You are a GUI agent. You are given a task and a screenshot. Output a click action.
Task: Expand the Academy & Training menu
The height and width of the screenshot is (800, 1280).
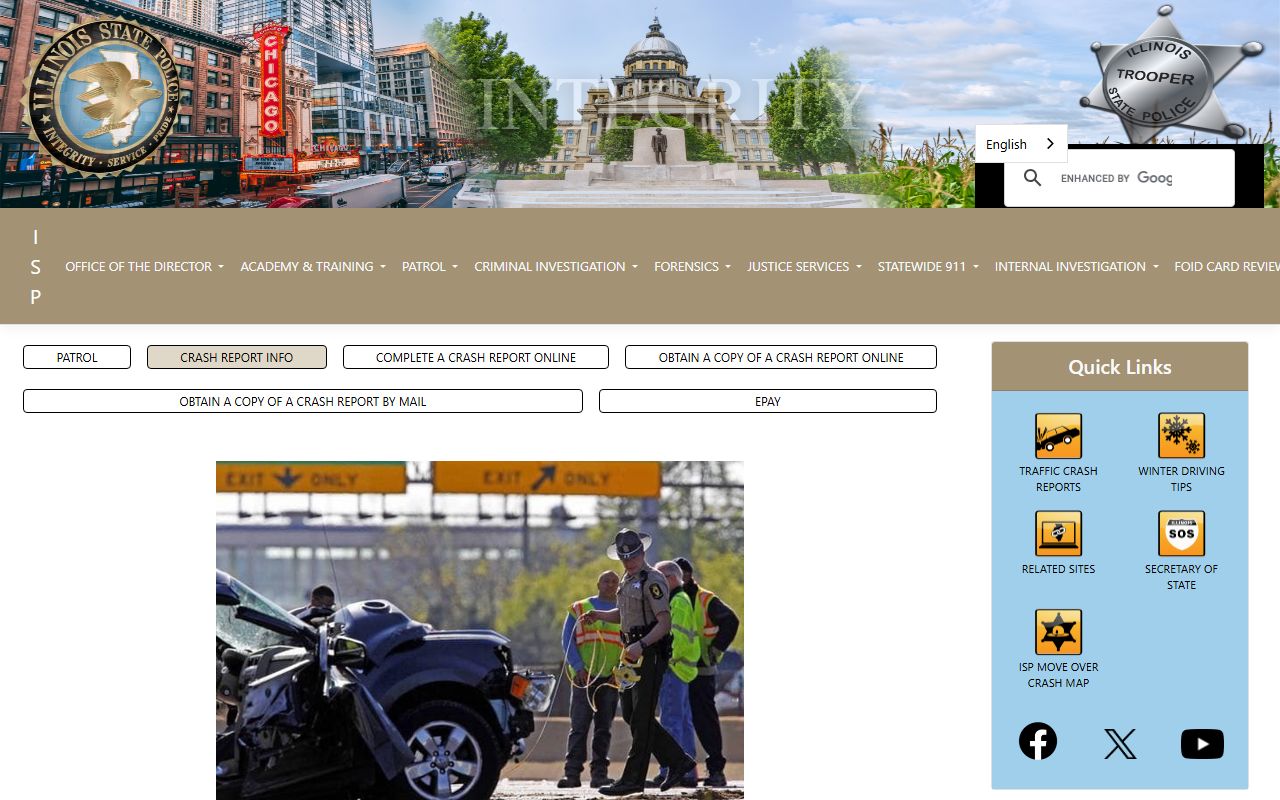pos(312,266)
